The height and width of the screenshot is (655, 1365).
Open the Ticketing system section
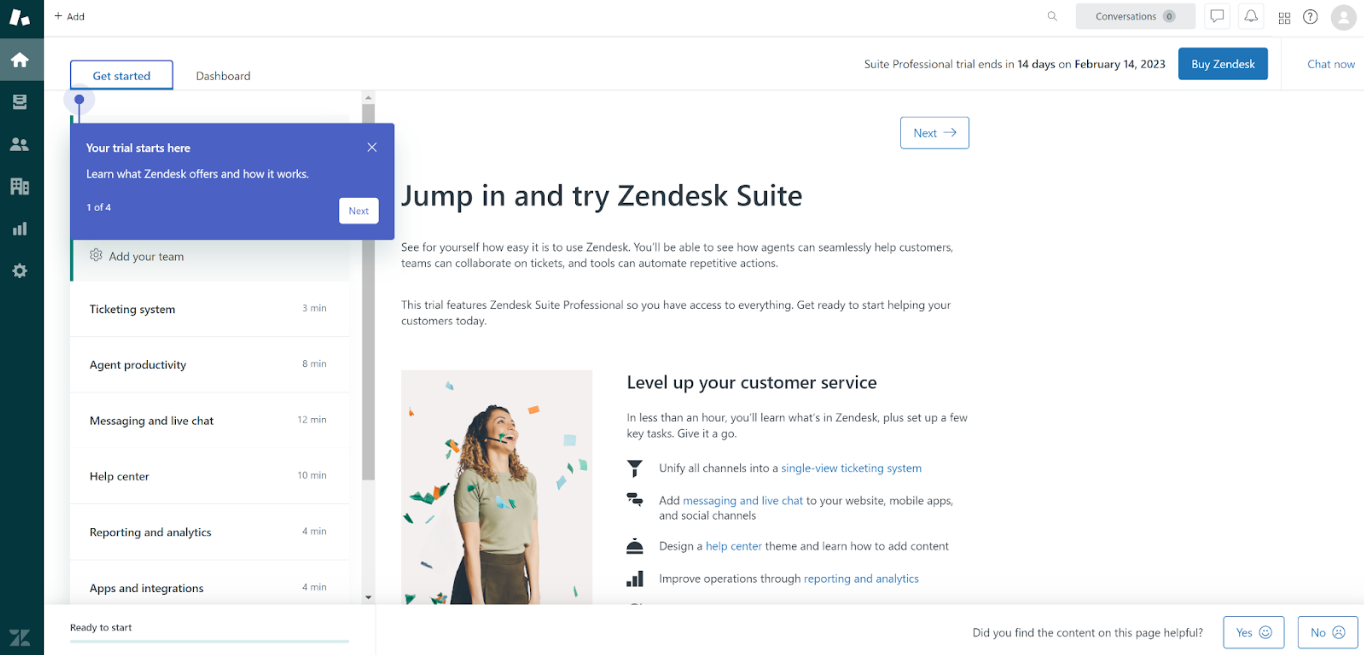pos(132,309)
